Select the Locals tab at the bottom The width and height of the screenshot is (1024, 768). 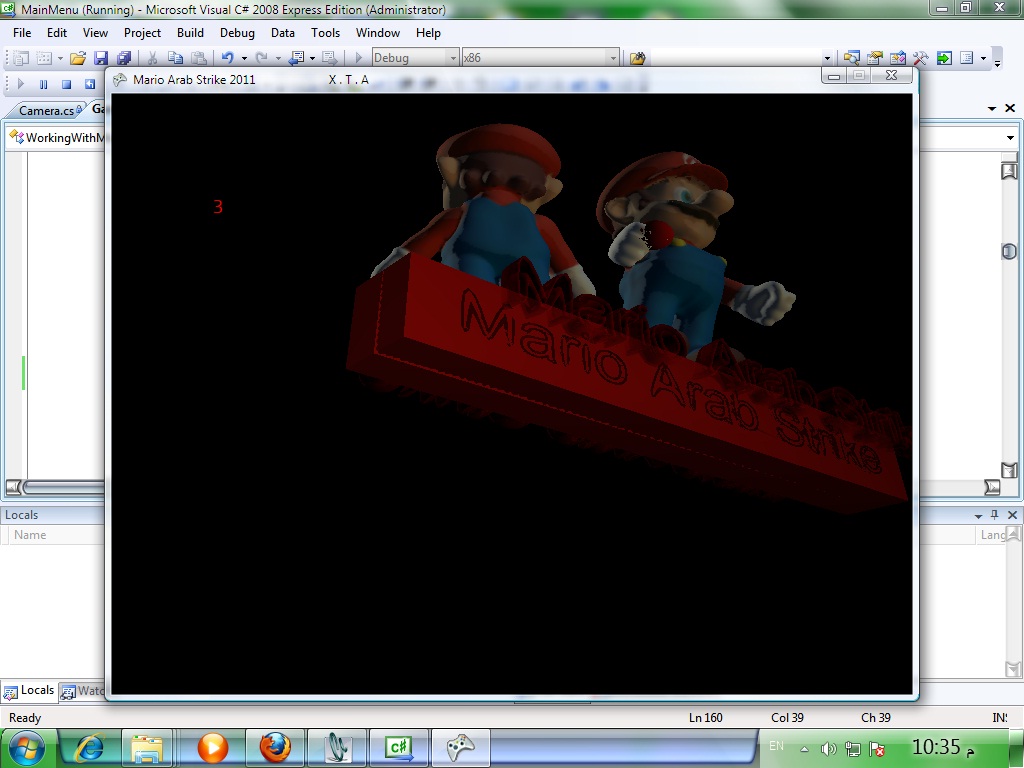click(x=29, y=691)
